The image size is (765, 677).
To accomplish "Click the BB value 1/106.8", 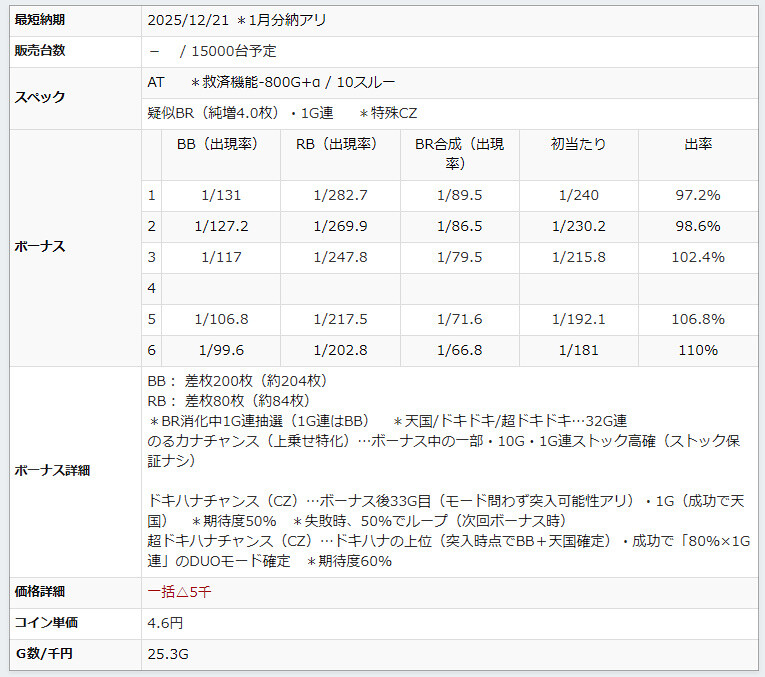I will tap(221, 319).
